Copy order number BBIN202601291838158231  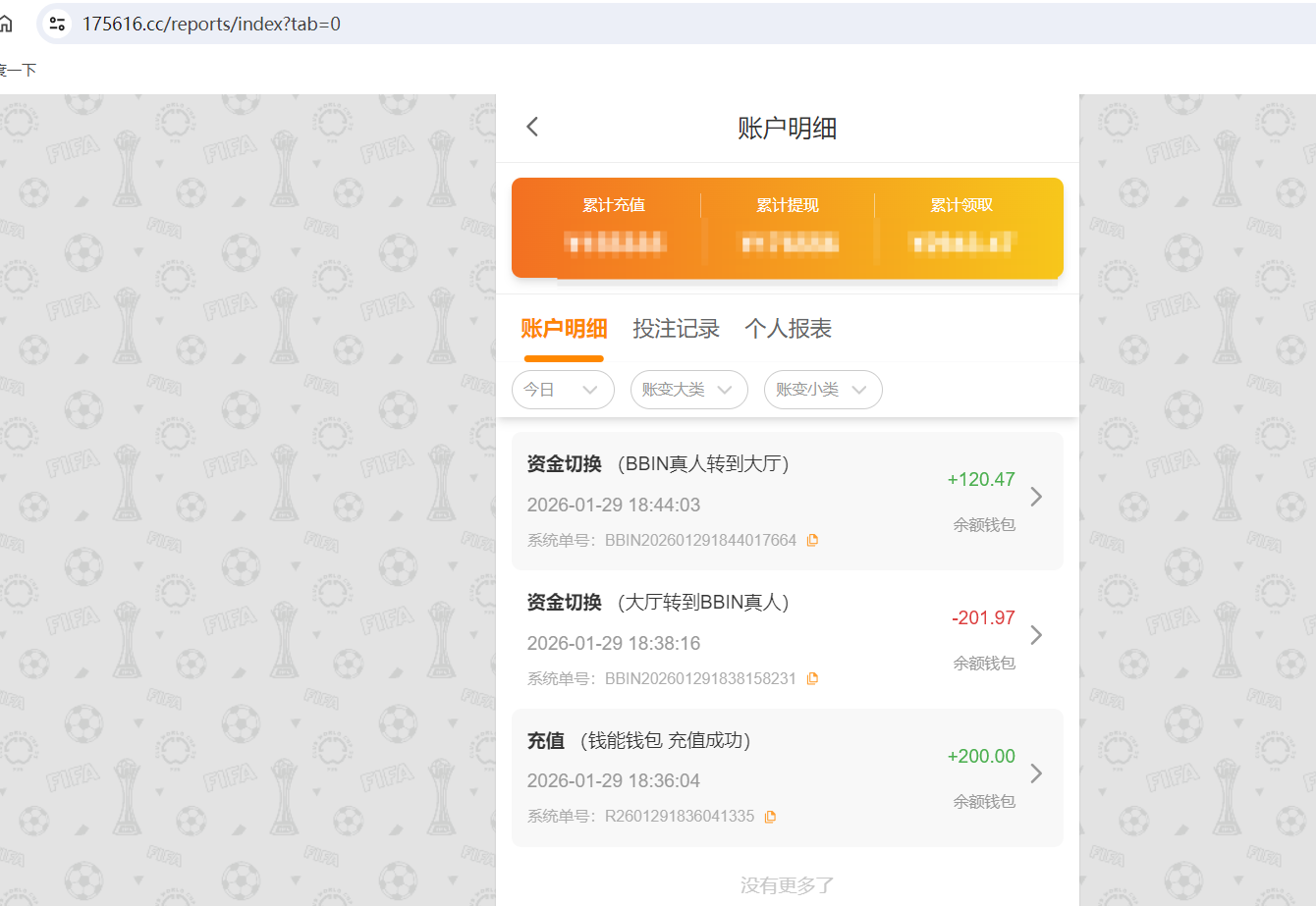click(x=811, y=677)
